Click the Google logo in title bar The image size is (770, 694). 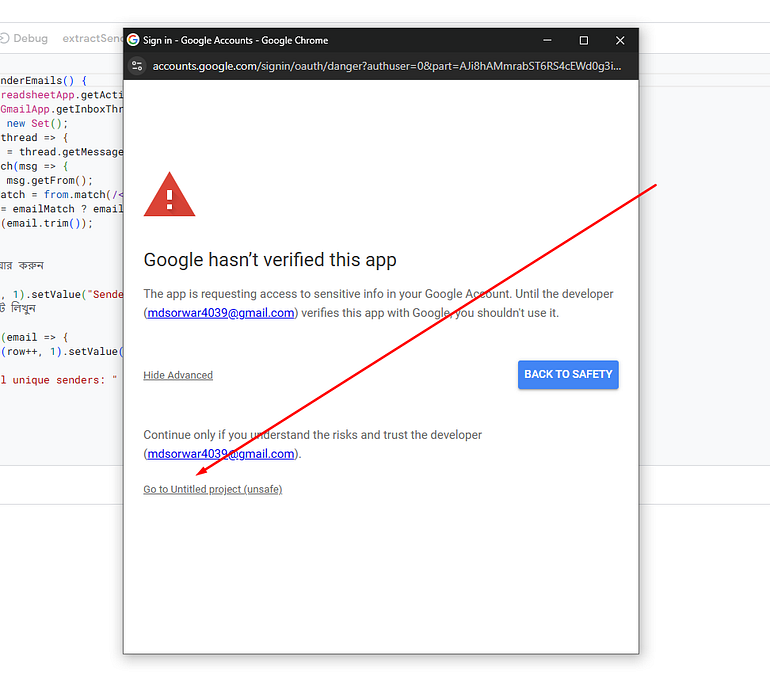click(133, 40)
